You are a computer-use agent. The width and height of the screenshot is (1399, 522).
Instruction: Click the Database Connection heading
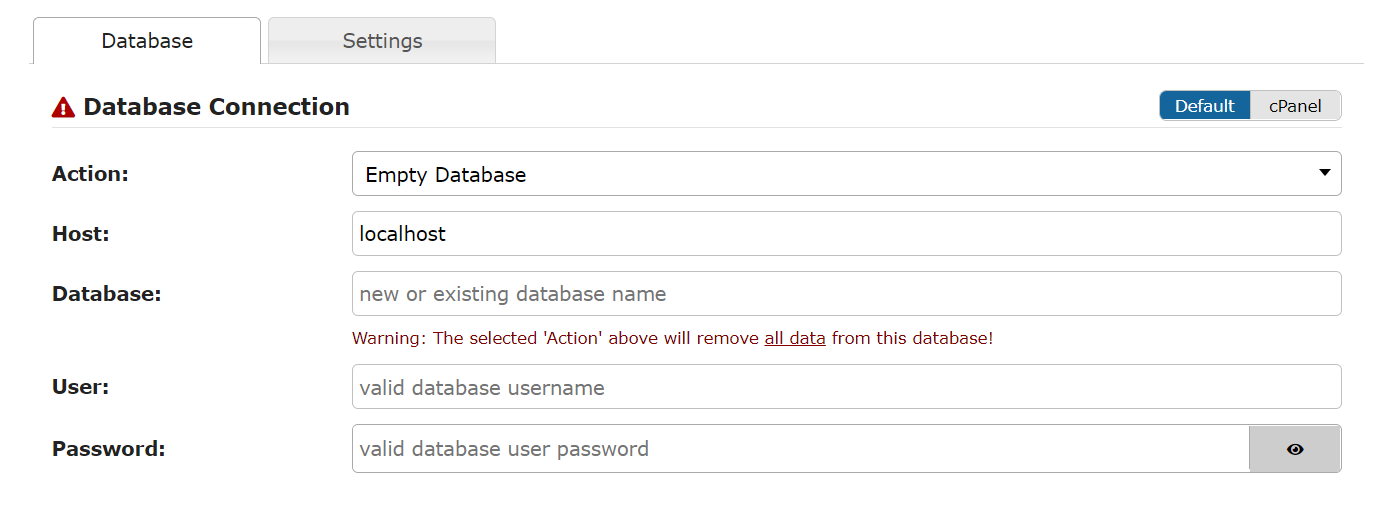216,107
